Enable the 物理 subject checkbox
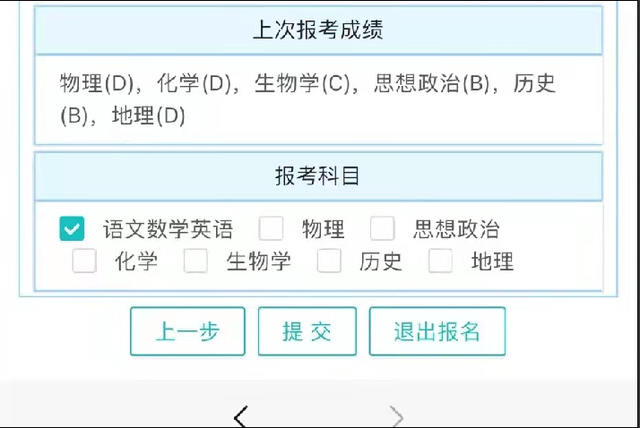640x428 pixels. coord(271,229)
